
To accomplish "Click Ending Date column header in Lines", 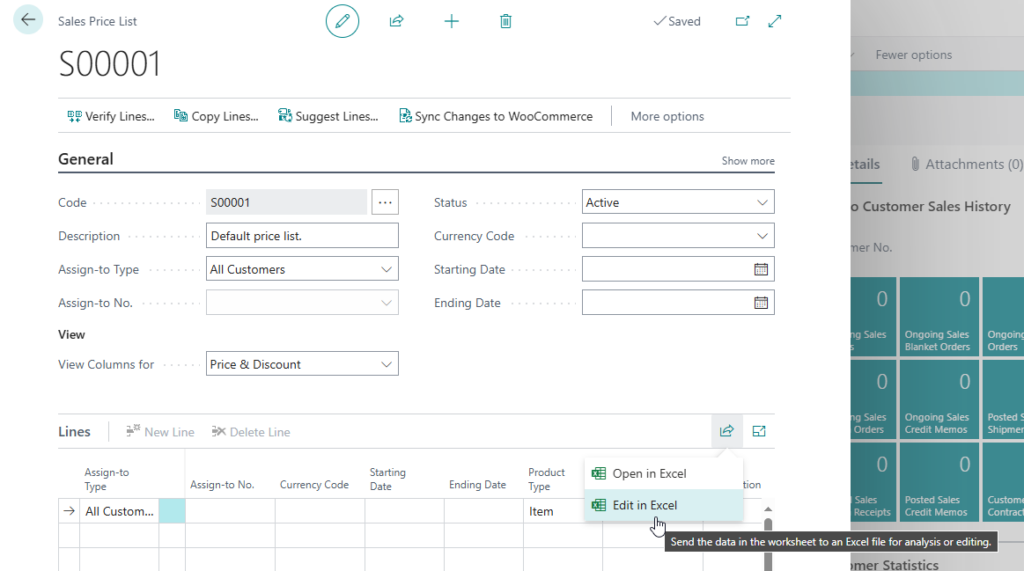I will [x=477, y=485].
